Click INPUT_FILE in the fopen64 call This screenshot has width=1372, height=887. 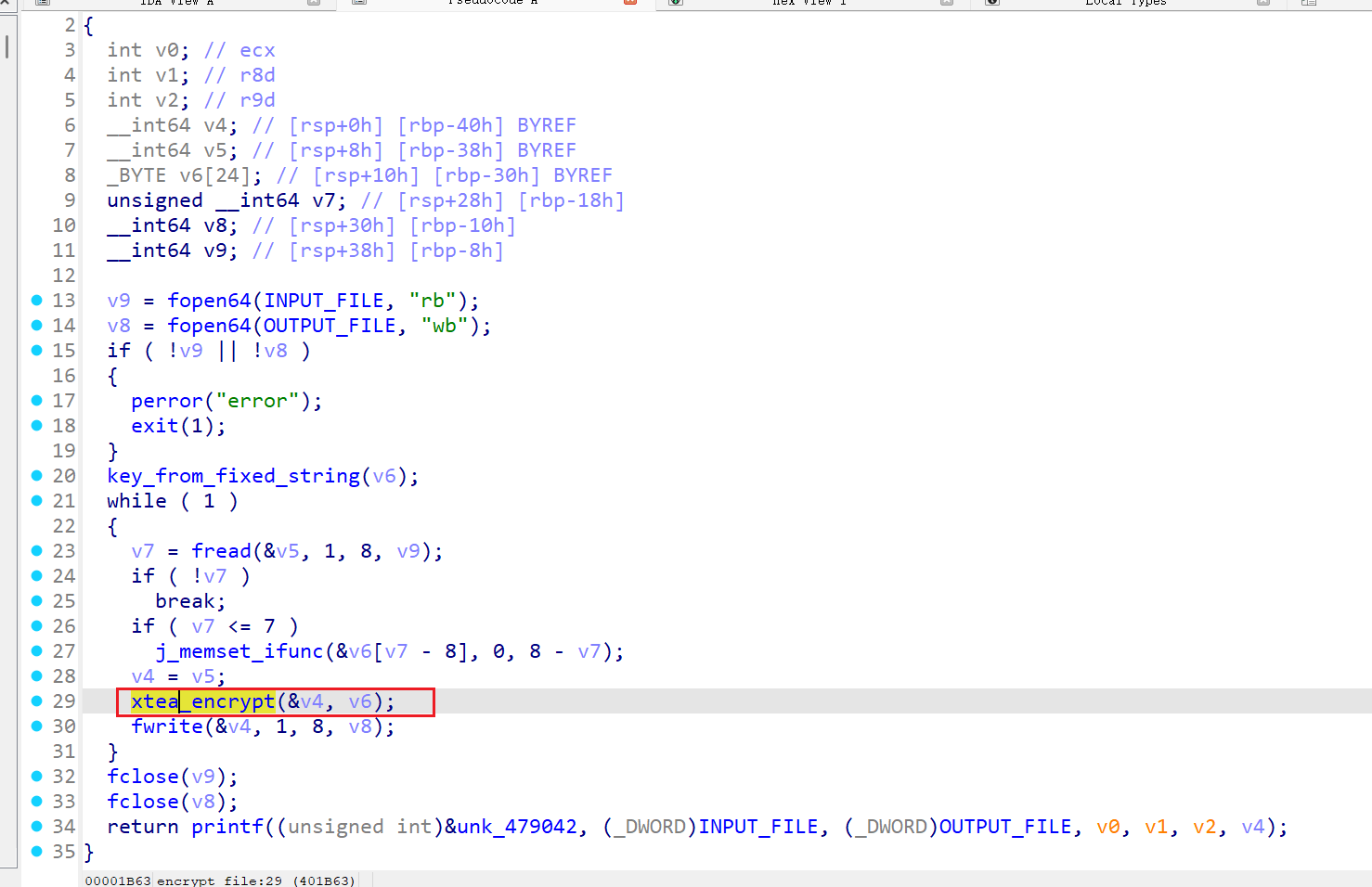pos(324,301)
